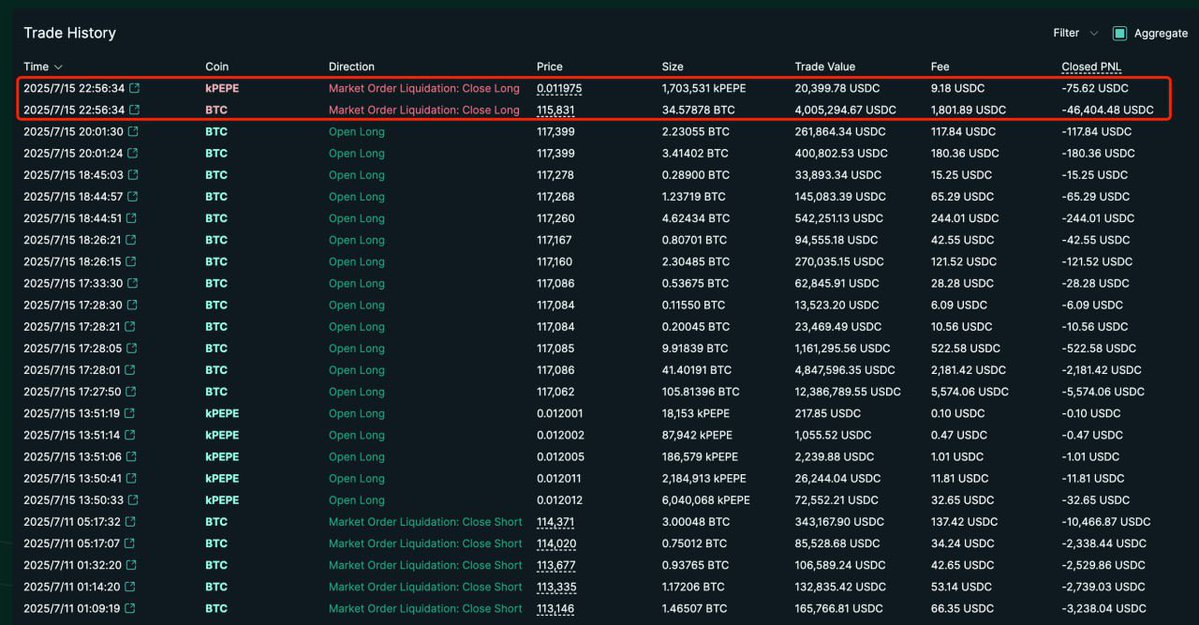1199x625 pixels.
Task: Open explorer link icon for 2025/7/15 18:26:21 trade
Action: point(131,239)
